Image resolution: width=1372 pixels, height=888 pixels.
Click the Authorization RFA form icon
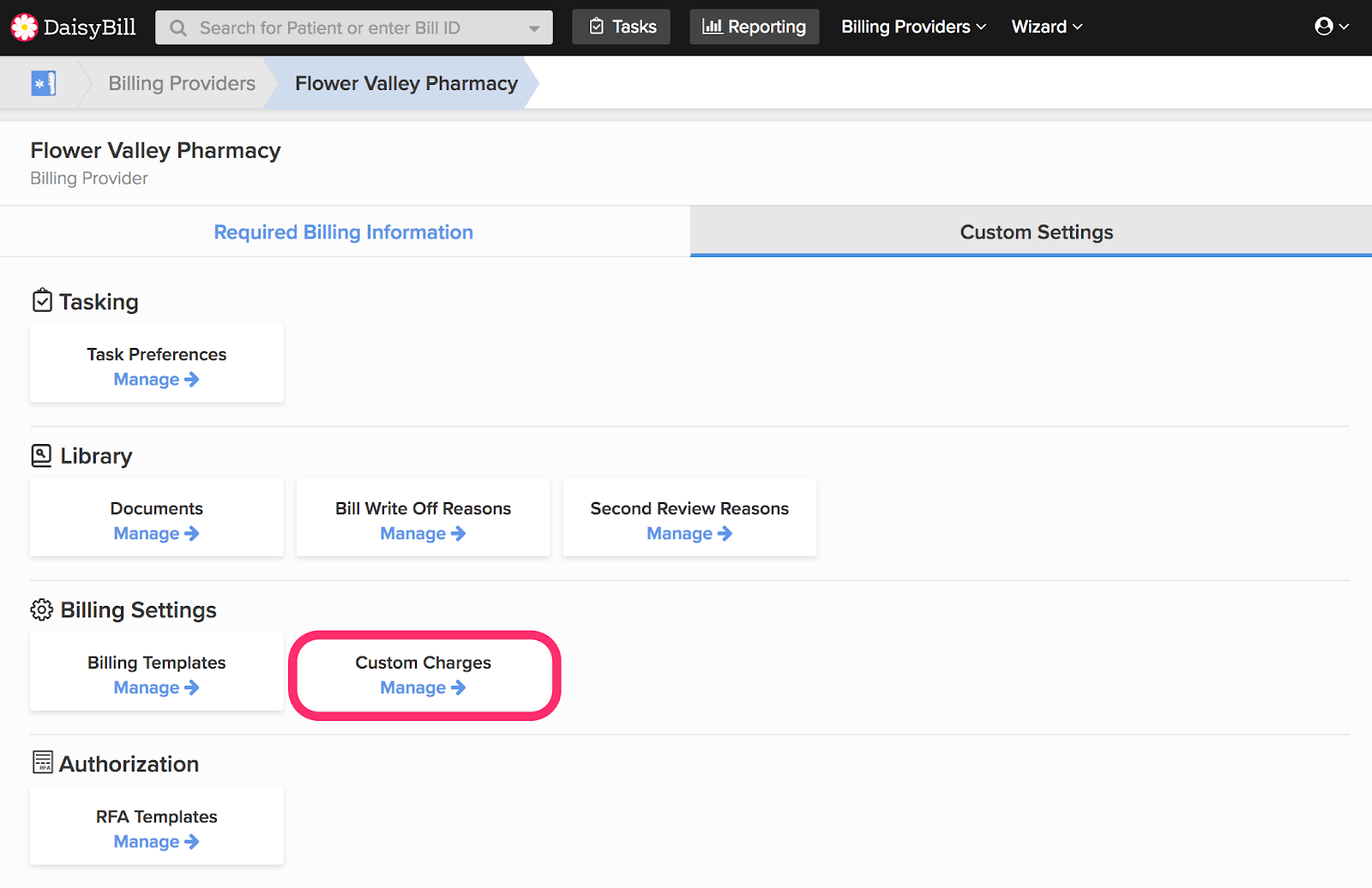tap(42, 762)
